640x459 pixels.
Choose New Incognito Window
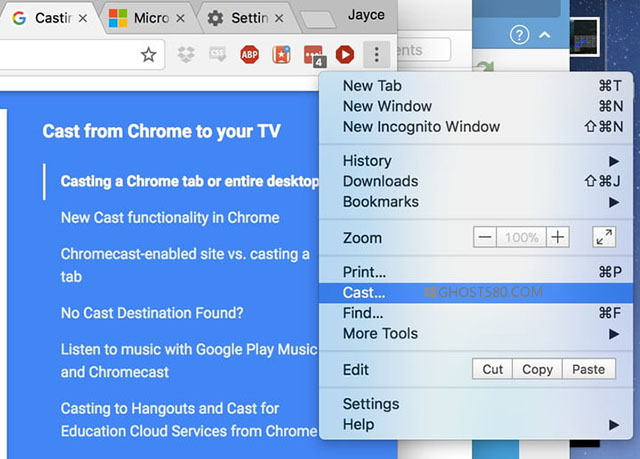476,126
